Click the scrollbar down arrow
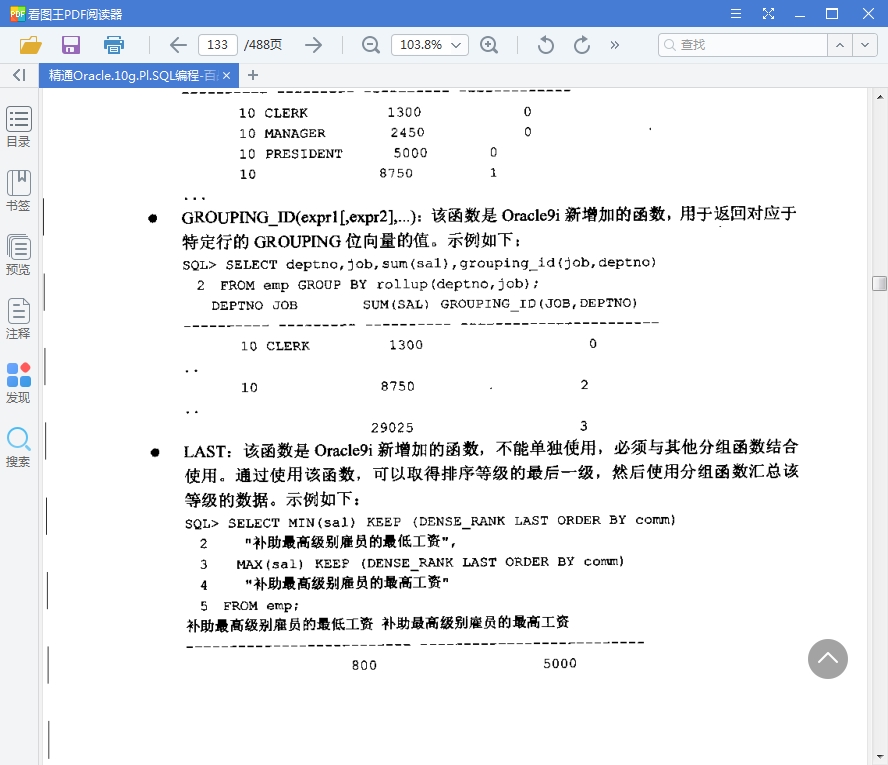This screenshot has width=888, height=765. pos(880,757)
